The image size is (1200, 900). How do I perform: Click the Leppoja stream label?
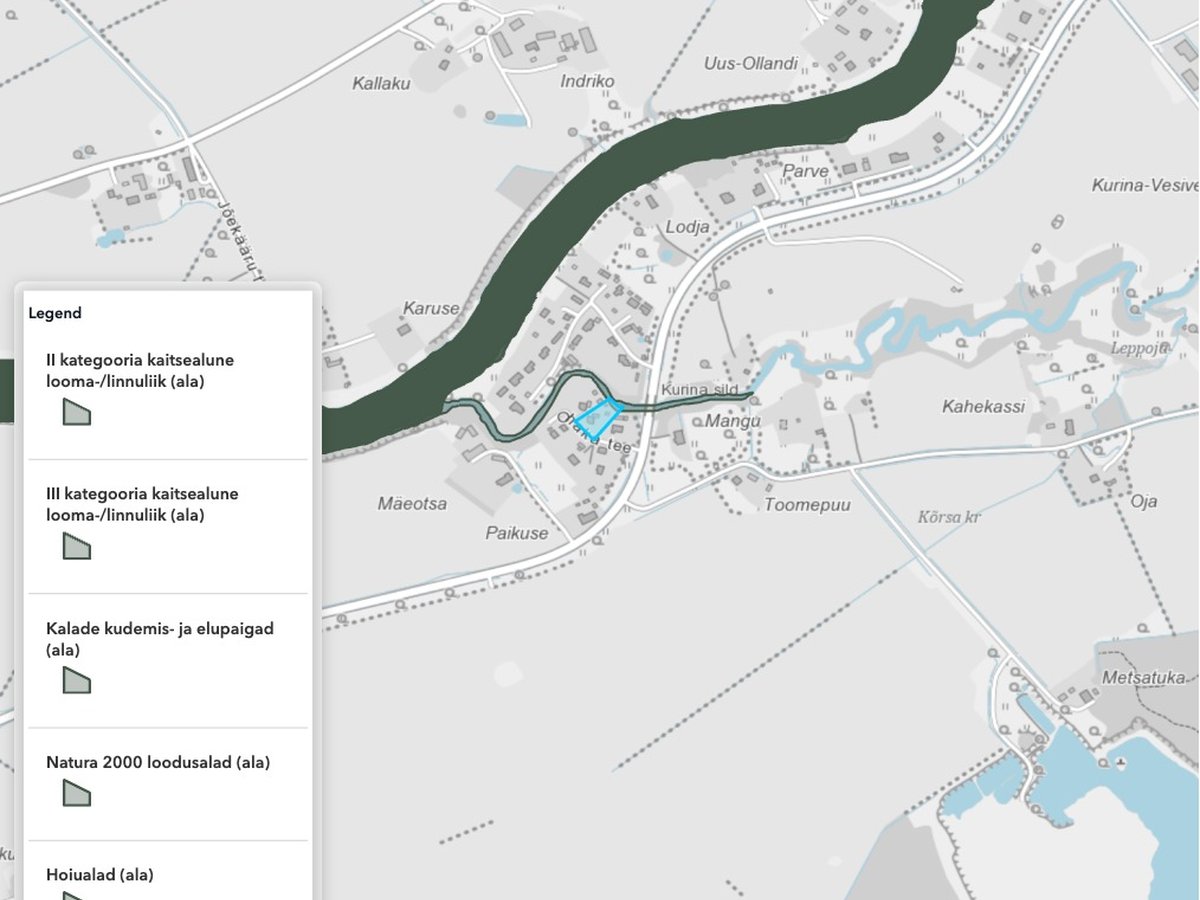pyautogui.click(x=1140, y=349)
